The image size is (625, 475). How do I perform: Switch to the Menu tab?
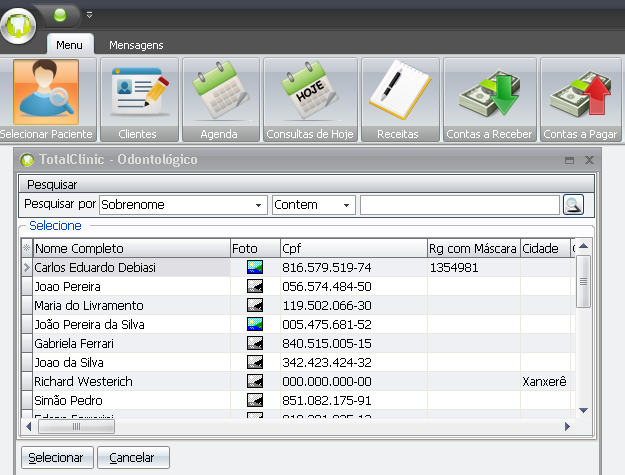[x=70, y=45]
